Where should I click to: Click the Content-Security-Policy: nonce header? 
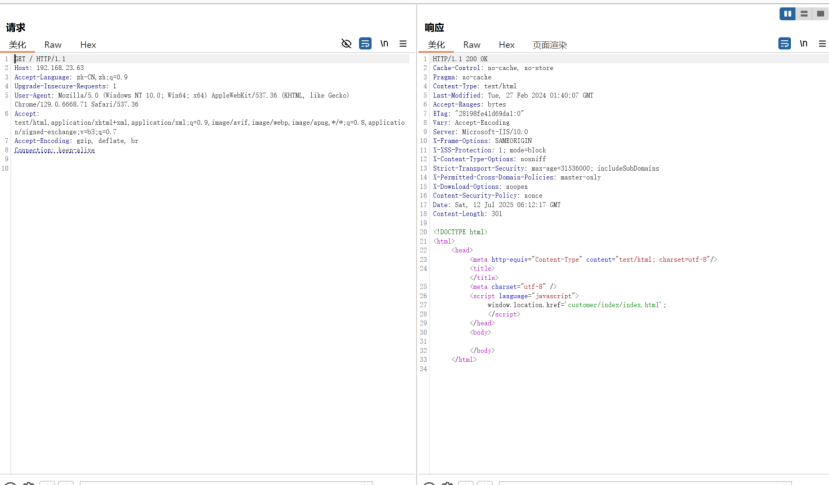click(x=487, y=196)
